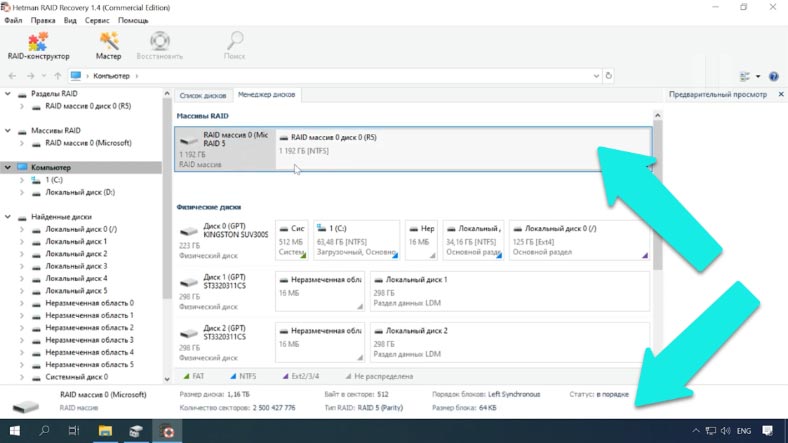
Task: Switch input language ENG indicator
Action: click(744, 431)
